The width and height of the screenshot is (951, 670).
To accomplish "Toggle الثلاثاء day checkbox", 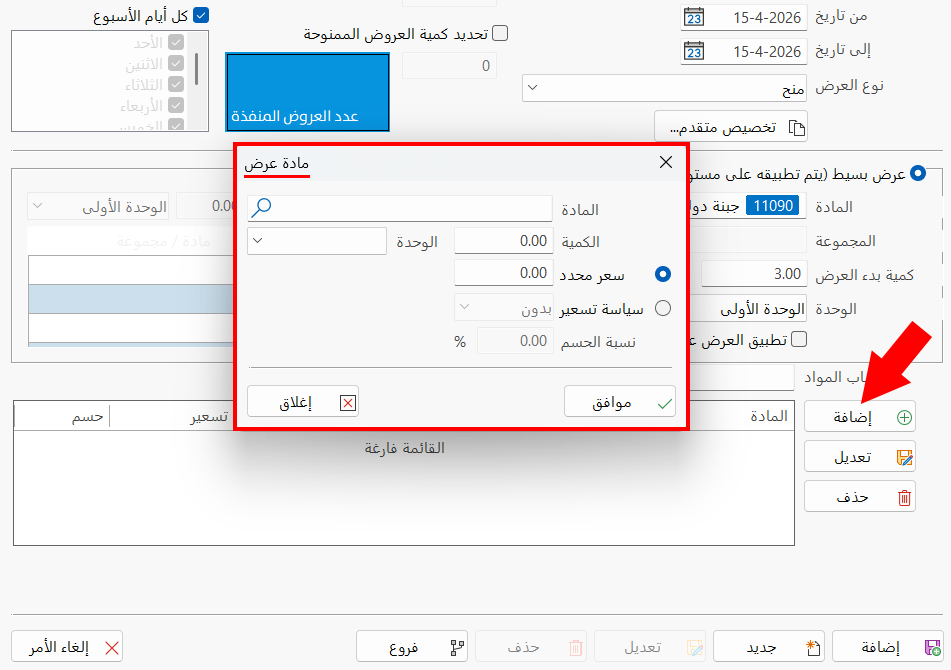I will coord(176,84).
